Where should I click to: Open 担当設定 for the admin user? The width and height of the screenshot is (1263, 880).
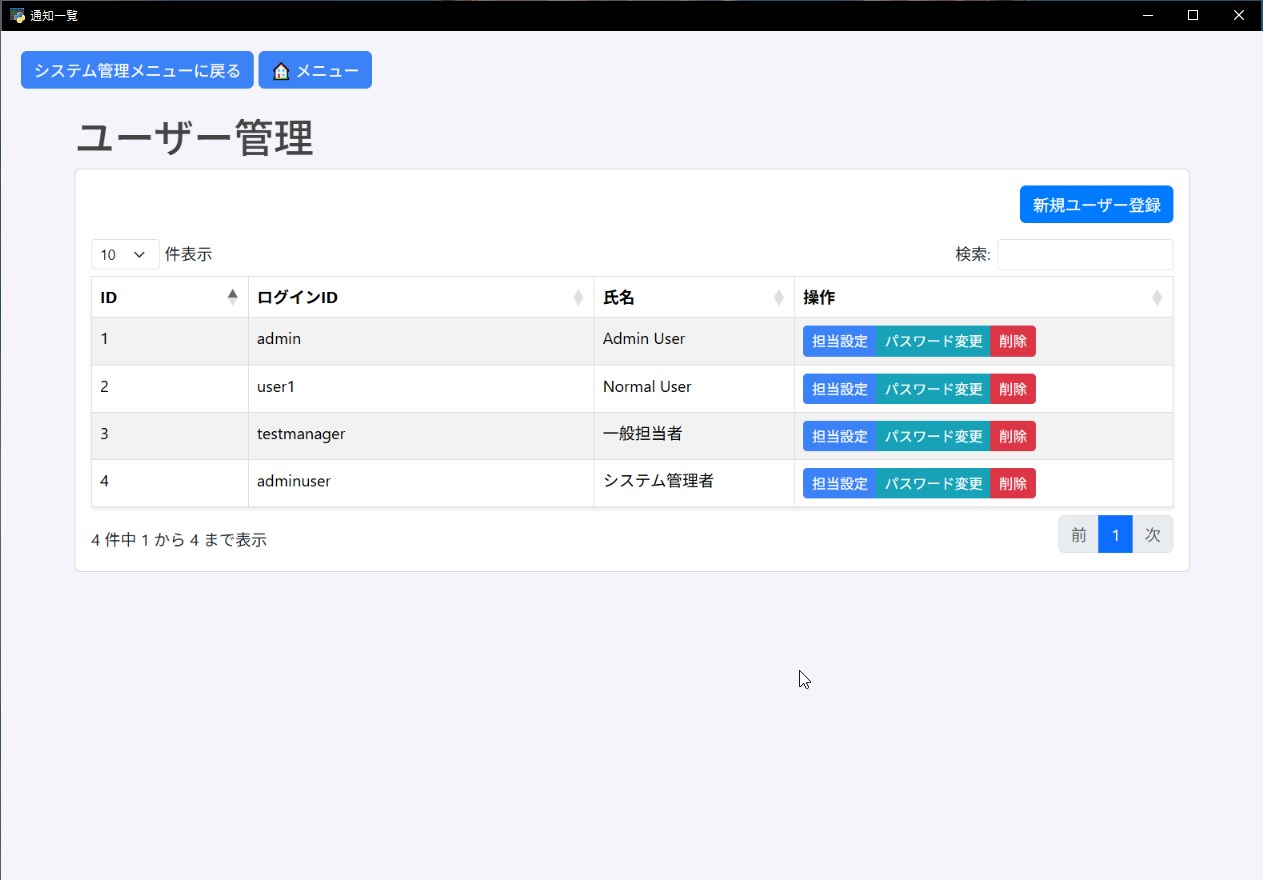coord(838,341)
